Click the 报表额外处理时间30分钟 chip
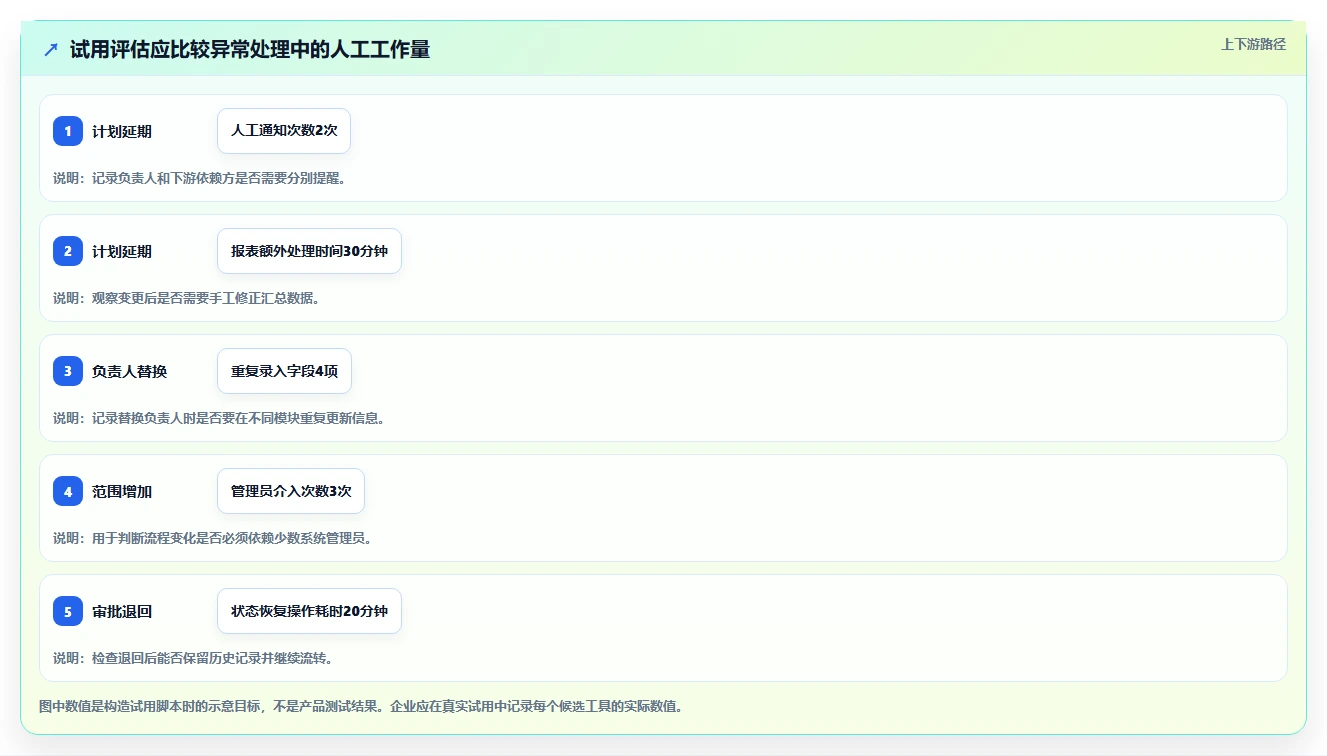This screenshot has width=1327, height=756. (309, 251)
